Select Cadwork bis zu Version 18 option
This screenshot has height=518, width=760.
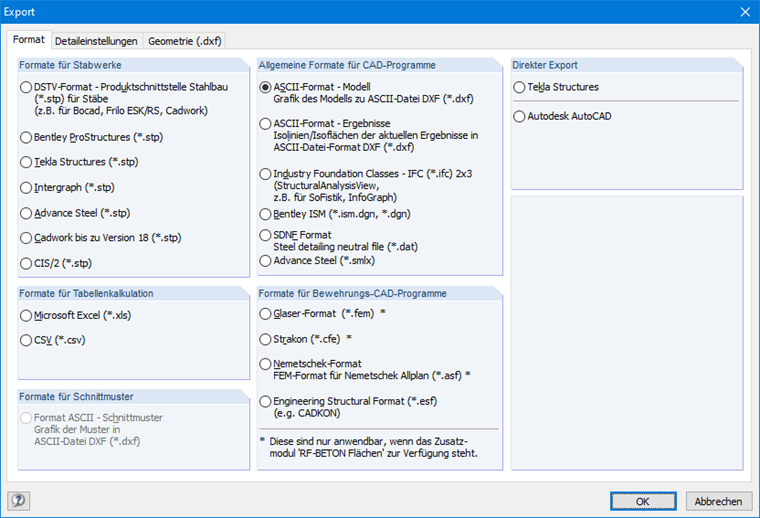pyautogui.click(x=26, y=238)
